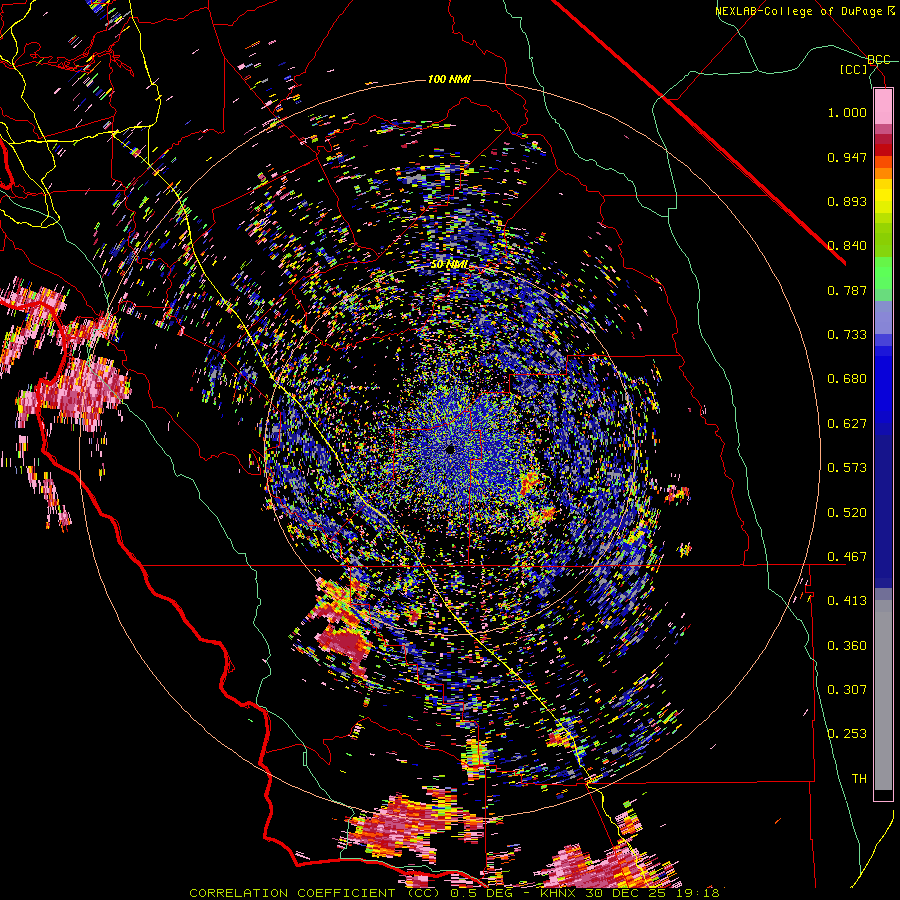This screenshot has width=900, height=900.
Task: Click the black radar site dot at center
Action: click(450, 449)
